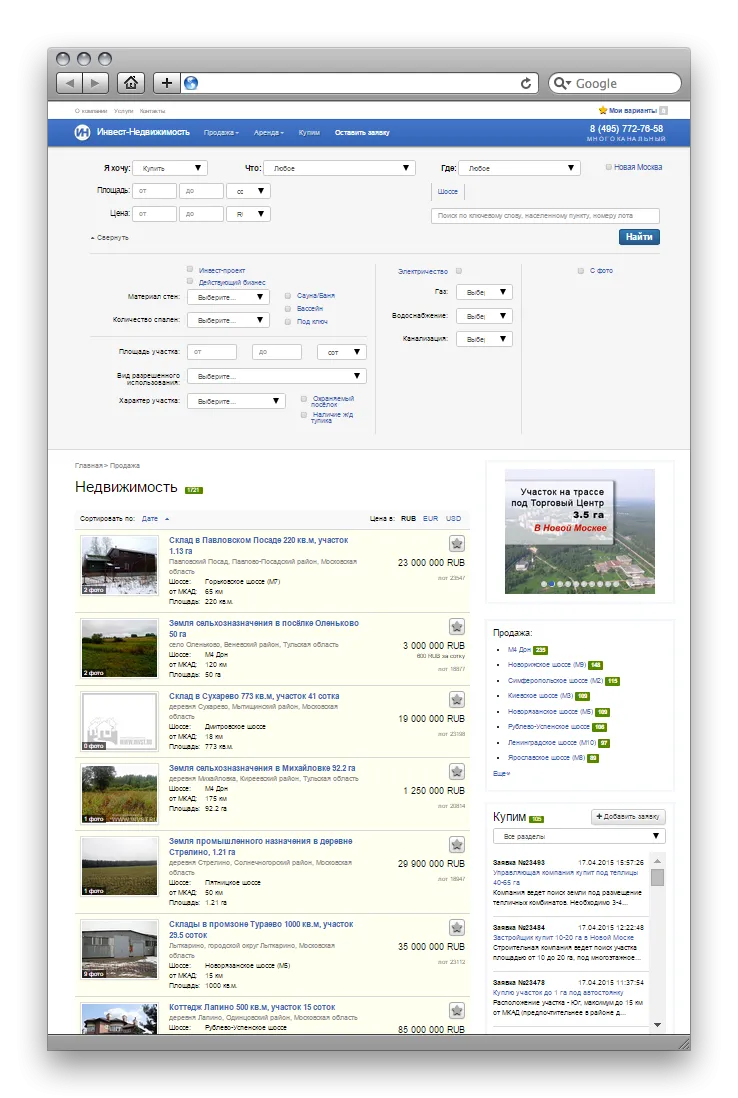Open the Количество спален dropdown
Screen dimensions: 738x1098
click(x=228, y=320)
